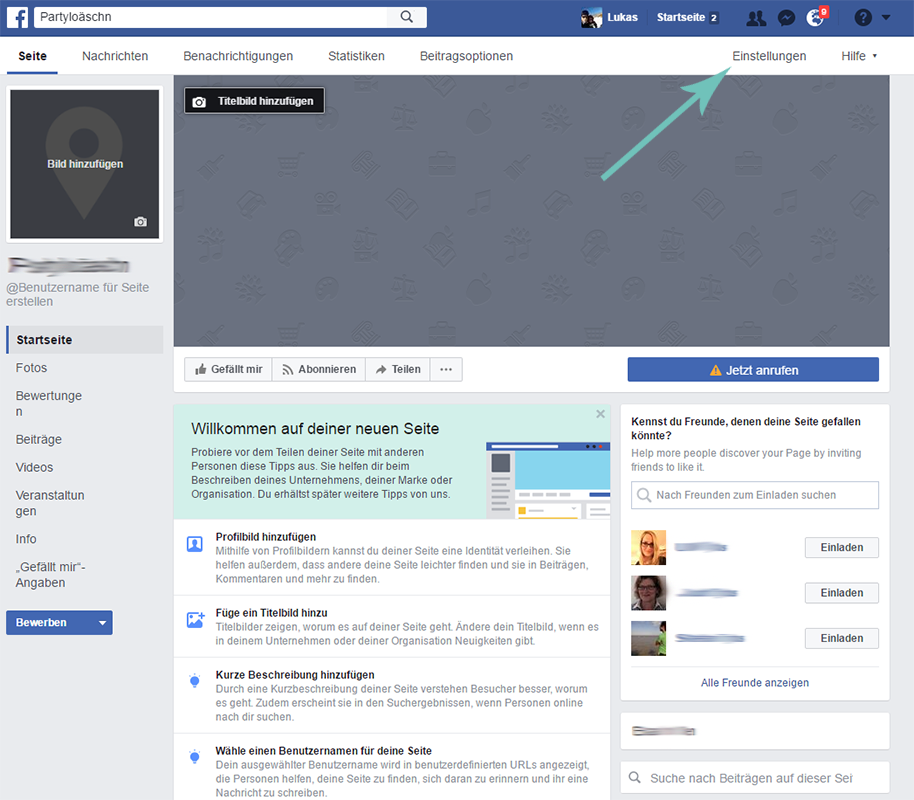
Task: Open the Statistiken tab
Action: point(356,56)
